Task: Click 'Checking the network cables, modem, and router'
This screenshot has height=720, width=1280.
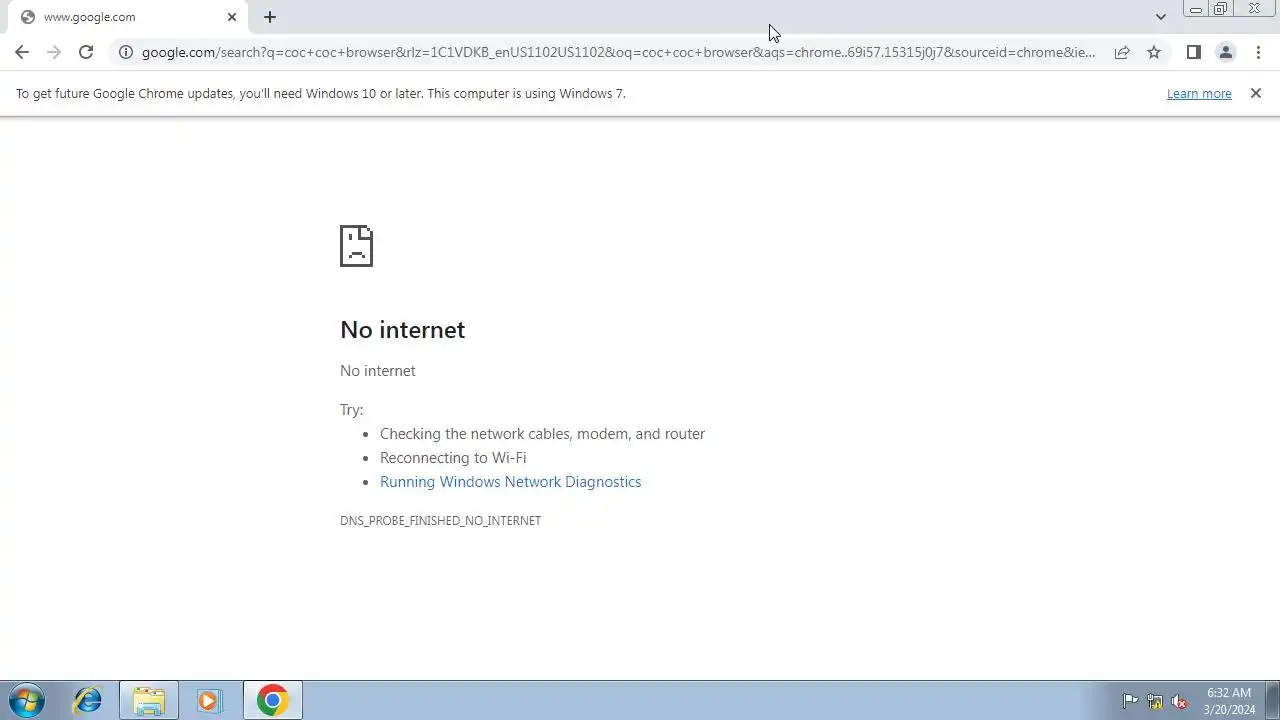Action: point(542,434)
